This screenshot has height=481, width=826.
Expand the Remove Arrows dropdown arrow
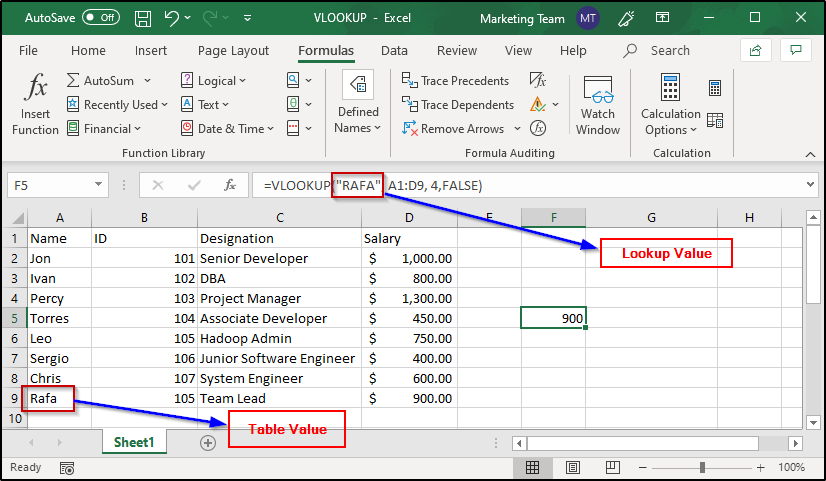click(517, 129)
